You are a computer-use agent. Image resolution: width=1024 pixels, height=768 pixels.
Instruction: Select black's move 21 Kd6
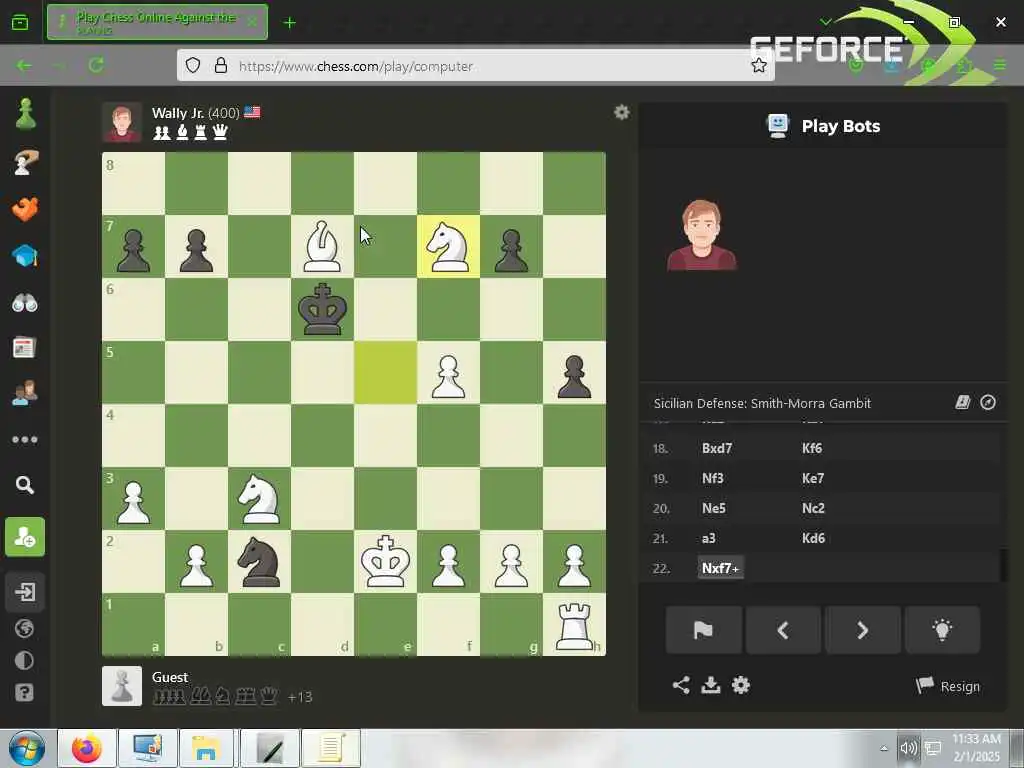tap(813, 538)
